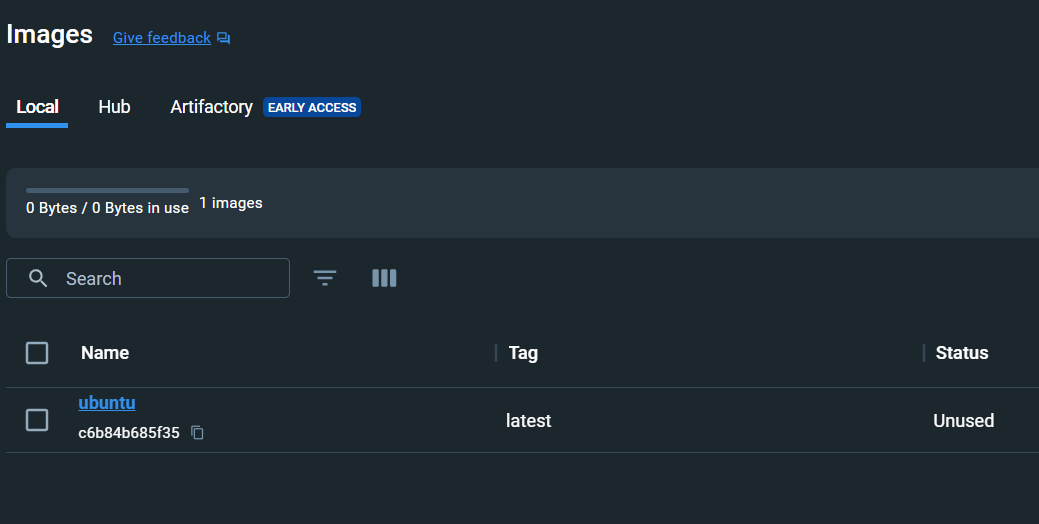This screenshot has width=1039, height=524.
Task: Open the Artifactory tab
Action: coord(211,107)
